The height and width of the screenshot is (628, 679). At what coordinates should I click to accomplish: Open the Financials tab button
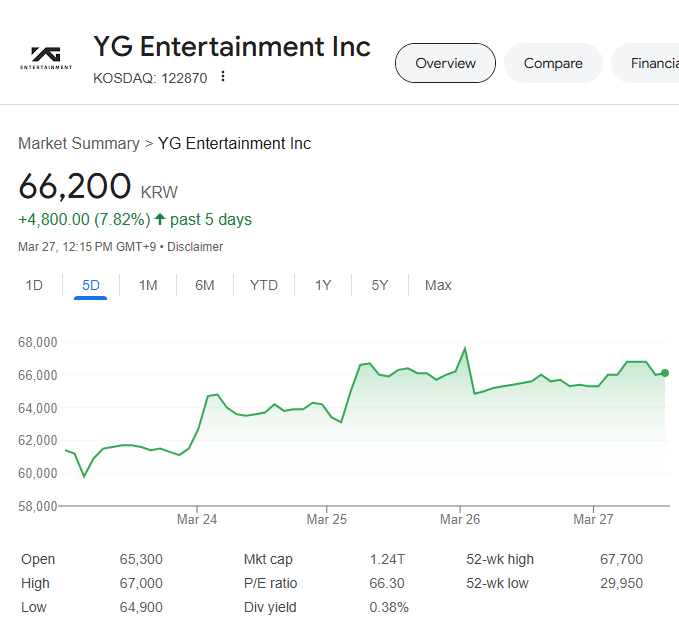pyautogui.click(x=650, y=63)
